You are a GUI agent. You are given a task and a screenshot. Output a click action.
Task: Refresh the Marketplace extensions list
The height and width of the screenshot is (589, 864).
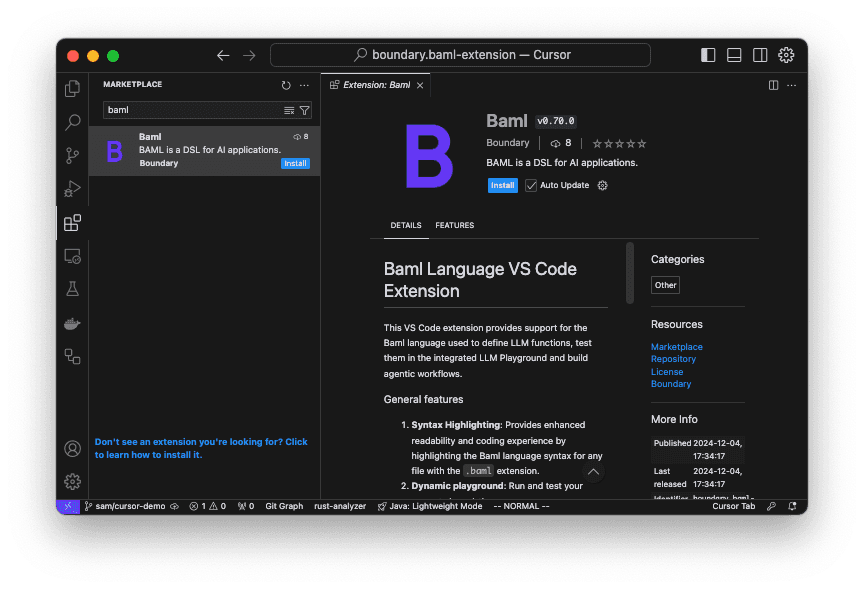(x=286, y=85)
